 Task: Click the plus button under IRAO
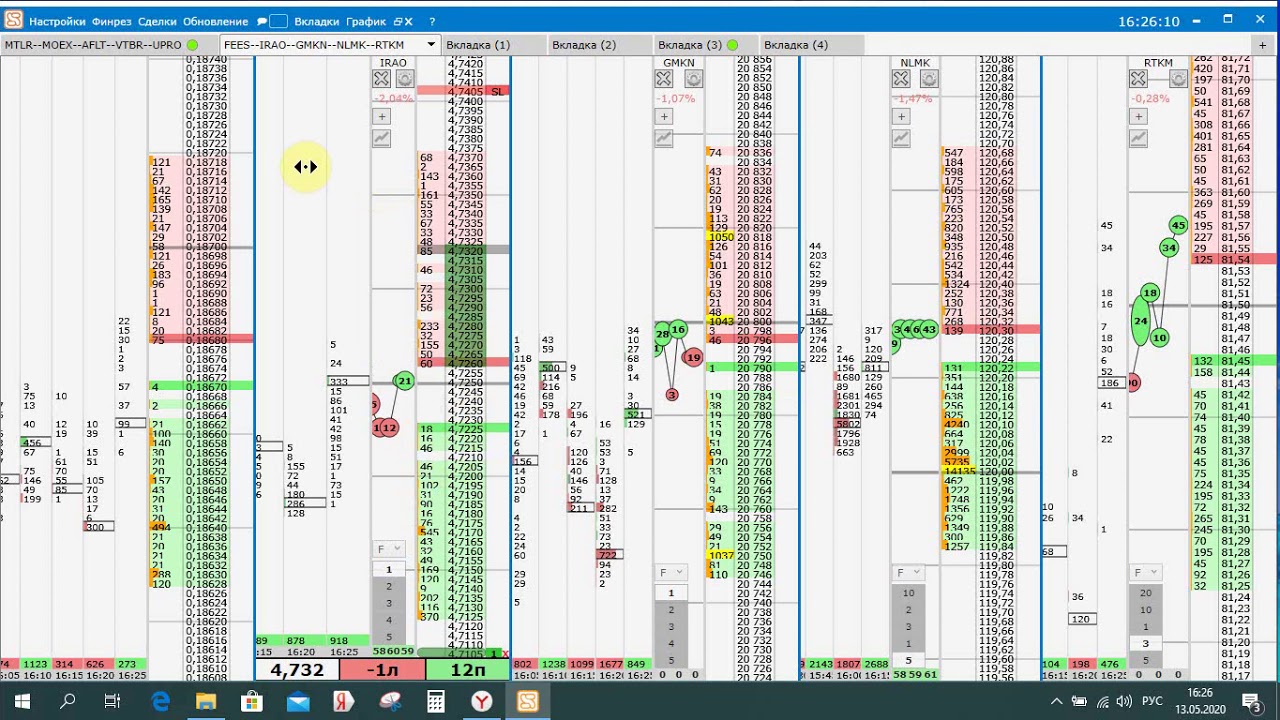pos(381,116)
